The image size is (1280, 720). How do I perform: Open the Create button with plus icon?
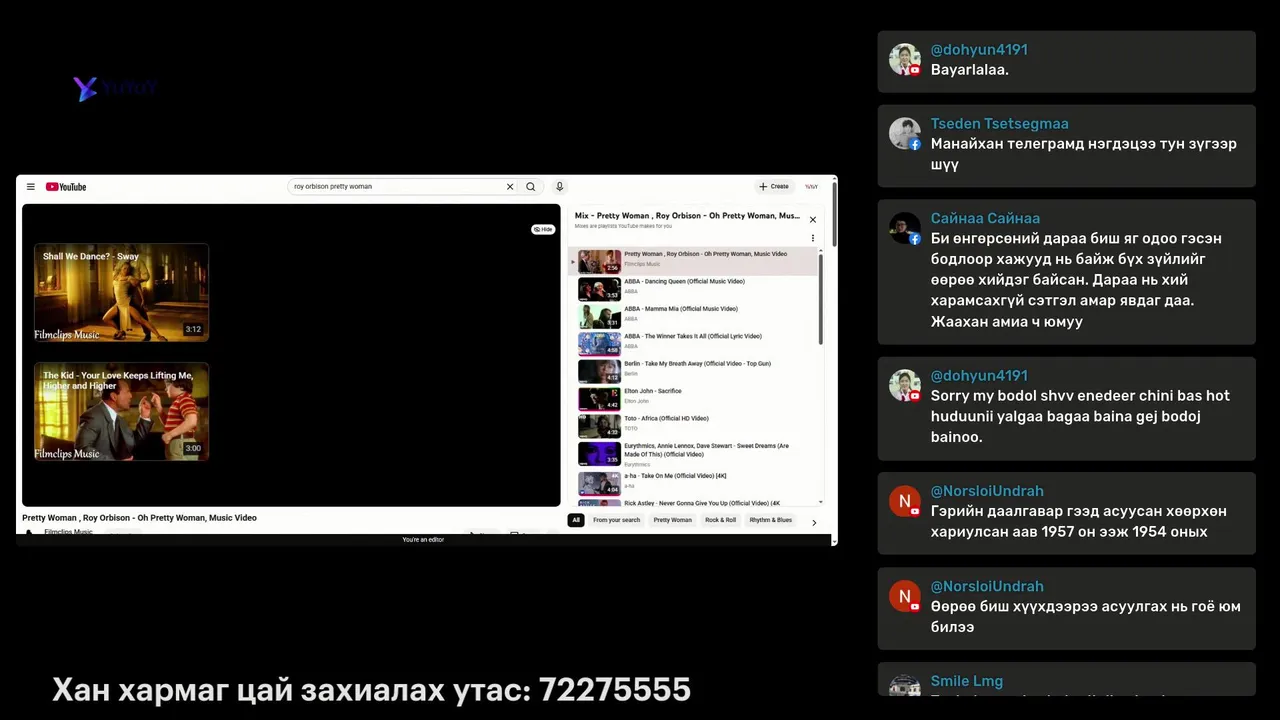774,187
